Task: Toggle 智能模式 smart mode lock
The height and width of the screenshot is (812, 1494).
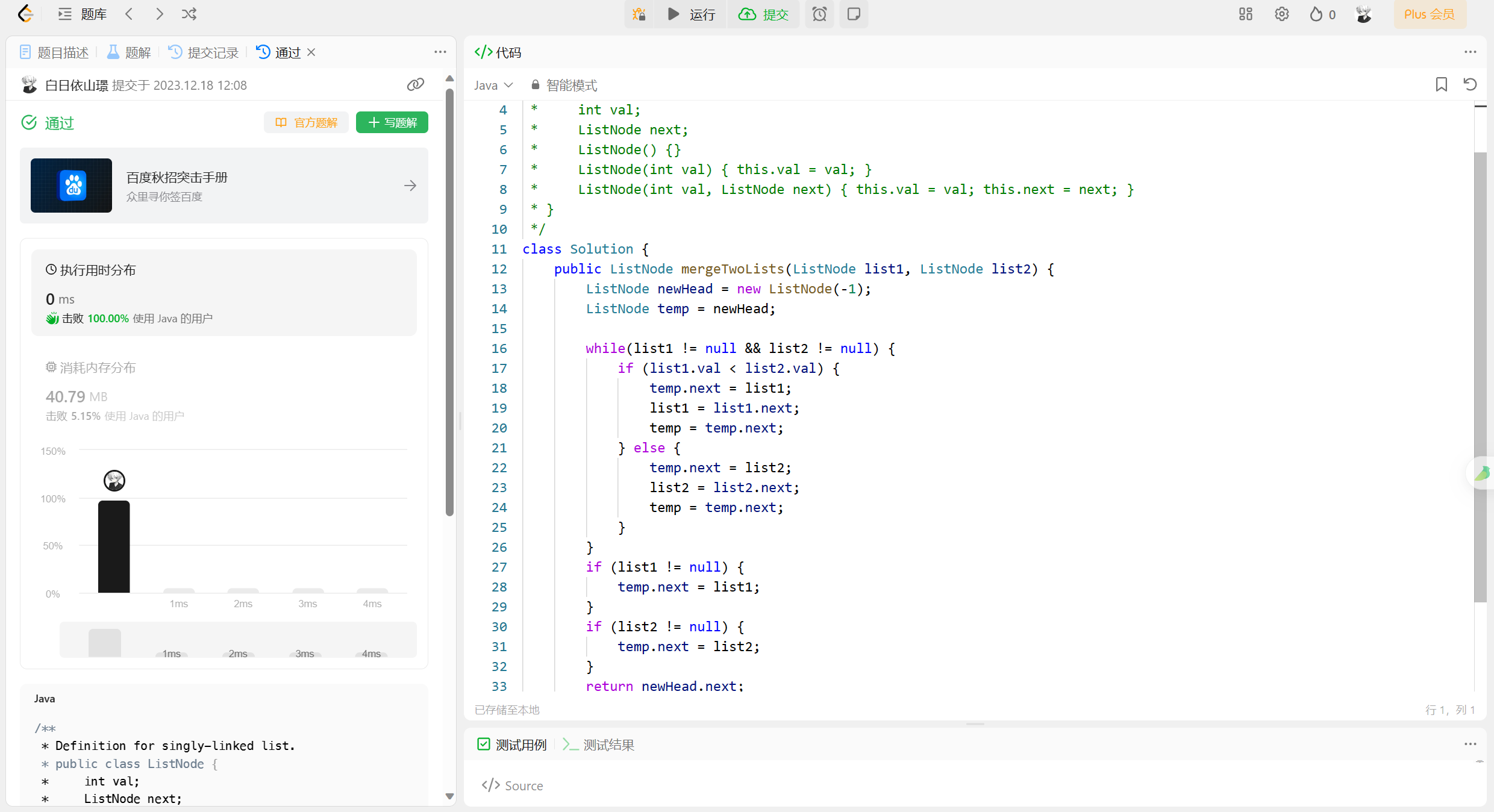Action: [564, 85]
